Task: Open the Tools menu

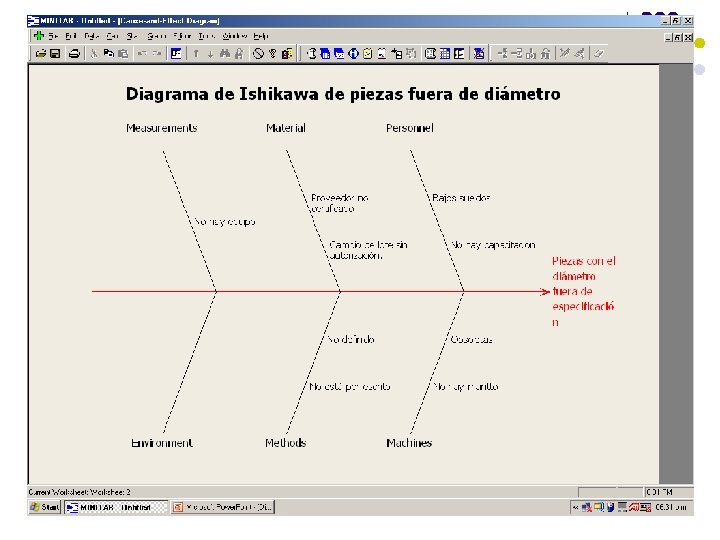Action: (x=206, y=36)
